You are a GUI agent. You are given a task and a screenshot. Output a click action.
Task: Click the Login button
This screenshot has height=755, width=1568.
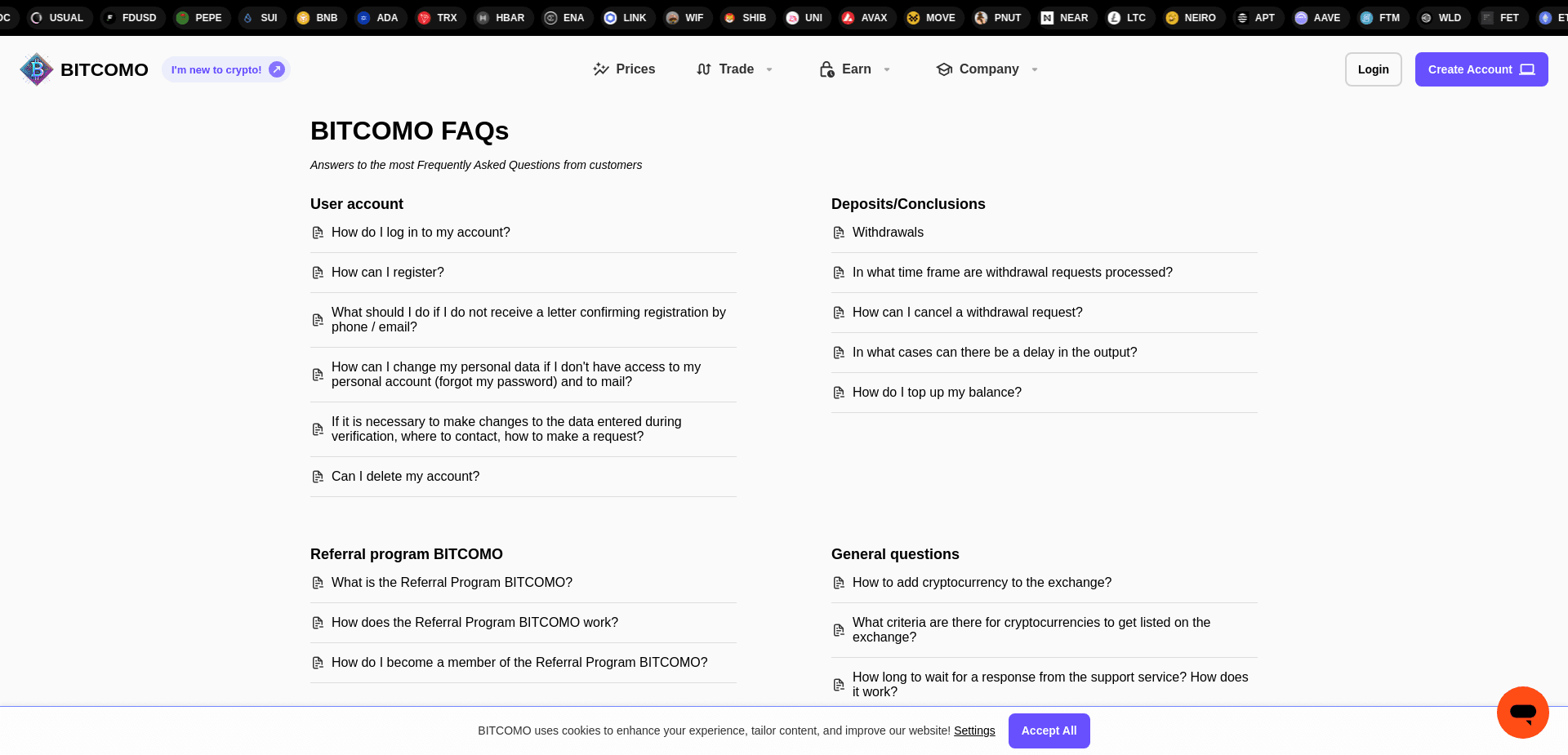1373,69
